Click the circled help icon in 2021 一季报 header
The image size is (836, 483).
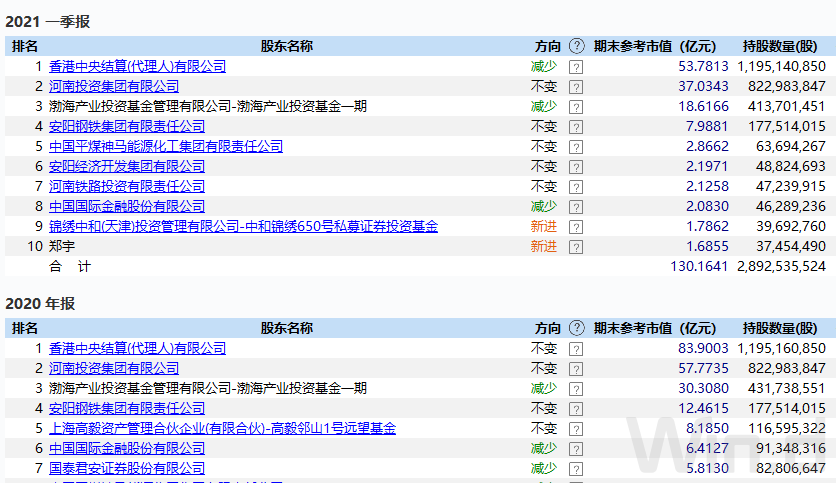[x=576, y=46]
